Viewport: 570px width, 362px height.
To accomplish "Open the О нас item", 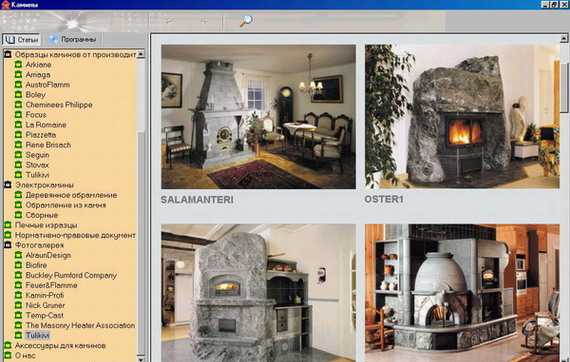I will [25, 355].
